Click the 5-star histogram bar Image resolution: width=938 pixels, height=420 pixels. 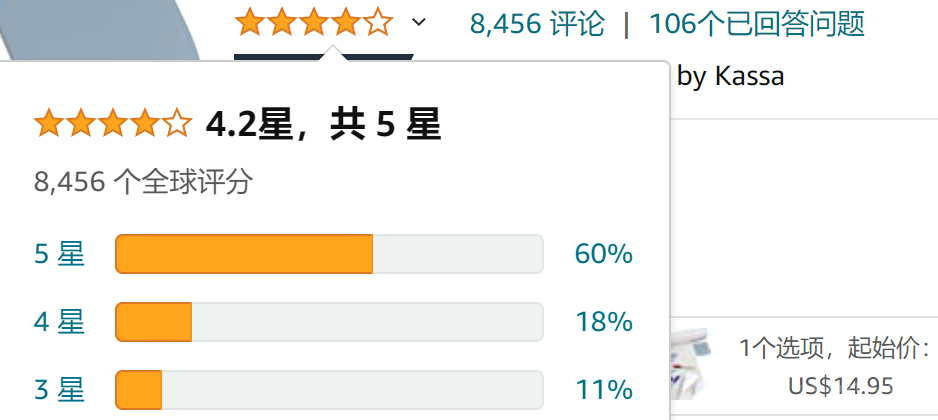point(329,254)
